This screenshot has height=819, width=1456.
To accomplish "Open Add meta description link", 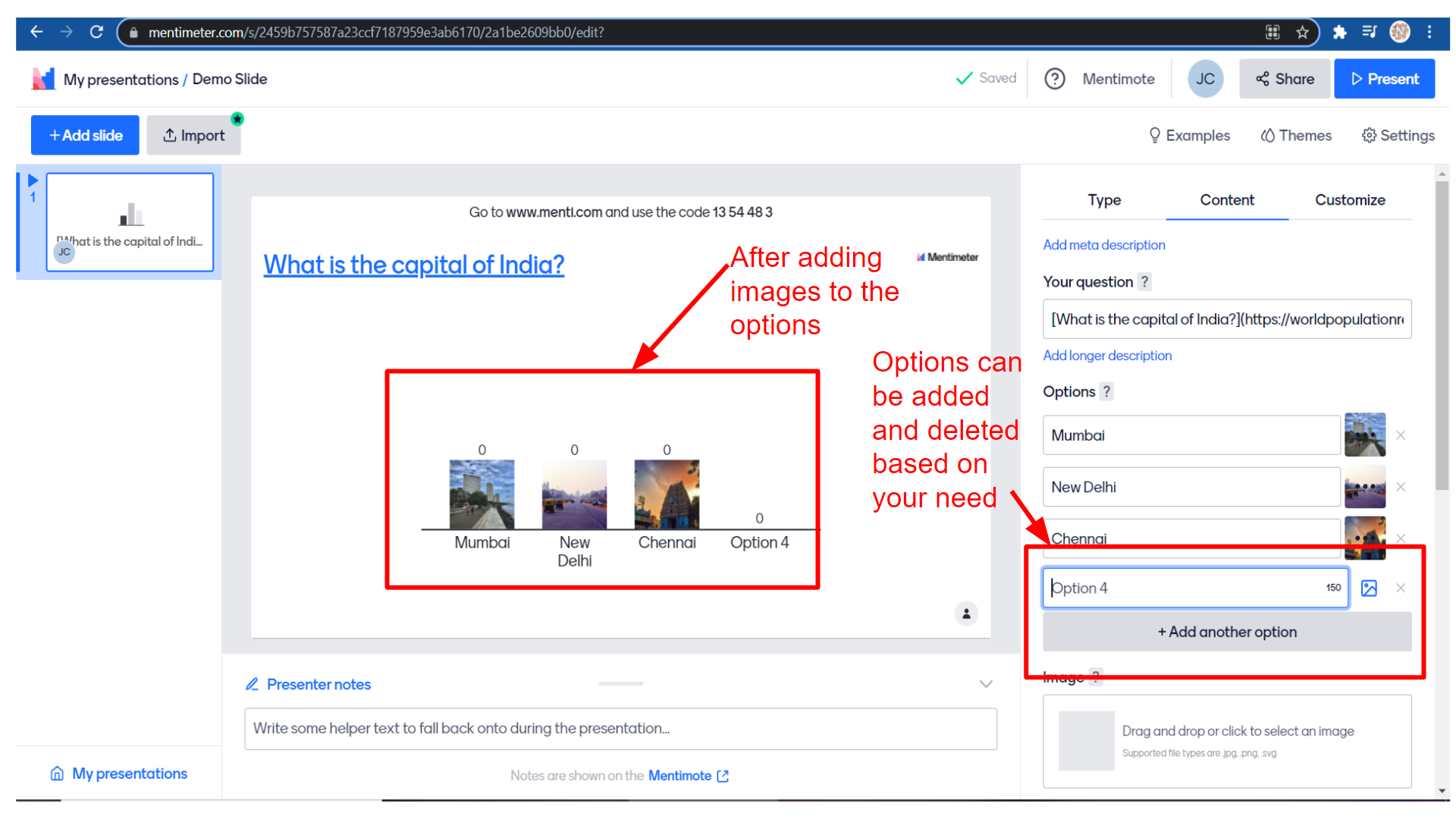I will pos(1103,245).
